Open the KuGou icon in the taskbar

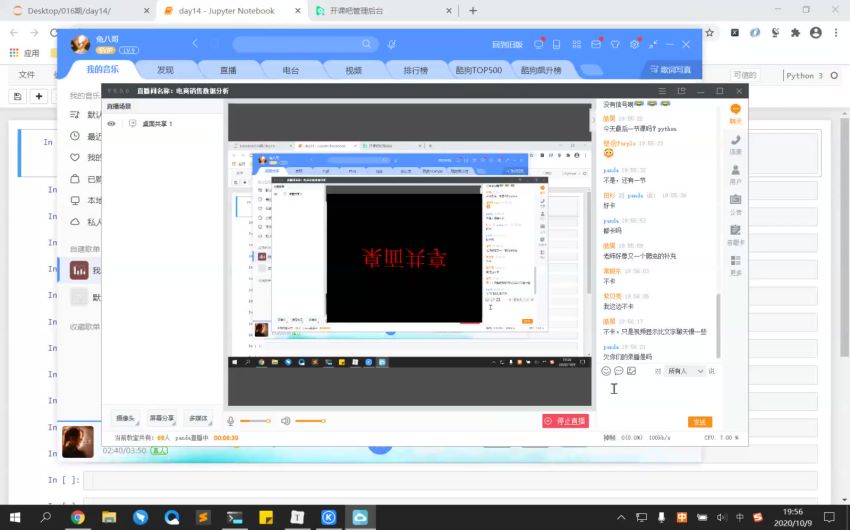[329, 518]
